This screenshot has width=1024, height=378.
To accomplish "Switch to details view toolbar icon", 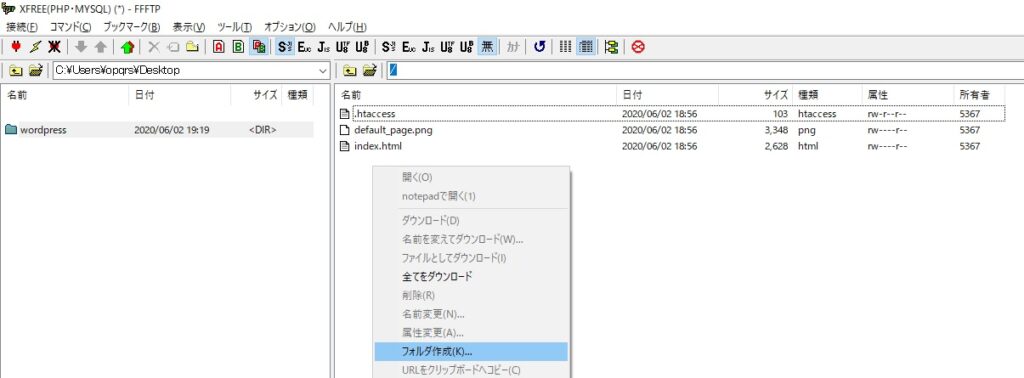I will click(586, 47).
